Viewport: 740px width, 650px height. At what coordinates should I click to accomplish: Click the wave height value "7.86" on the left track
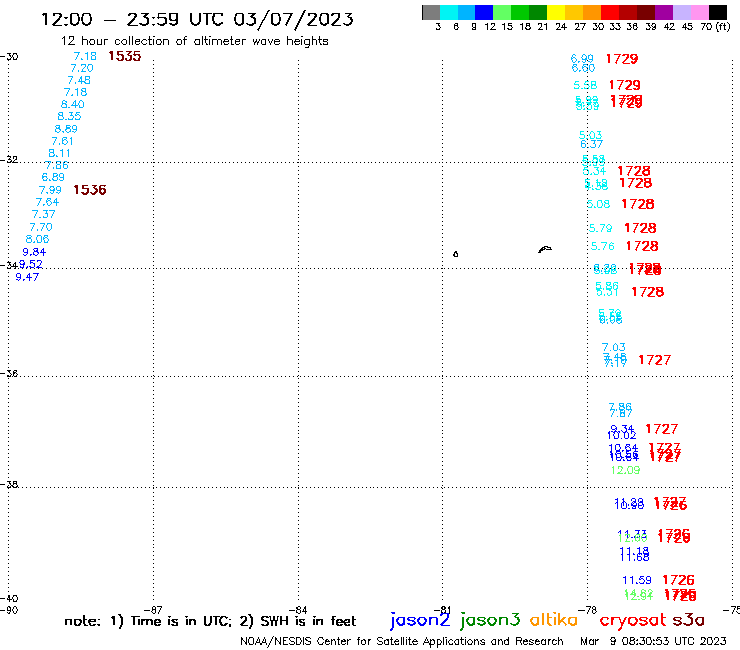[x=57, y=165]
